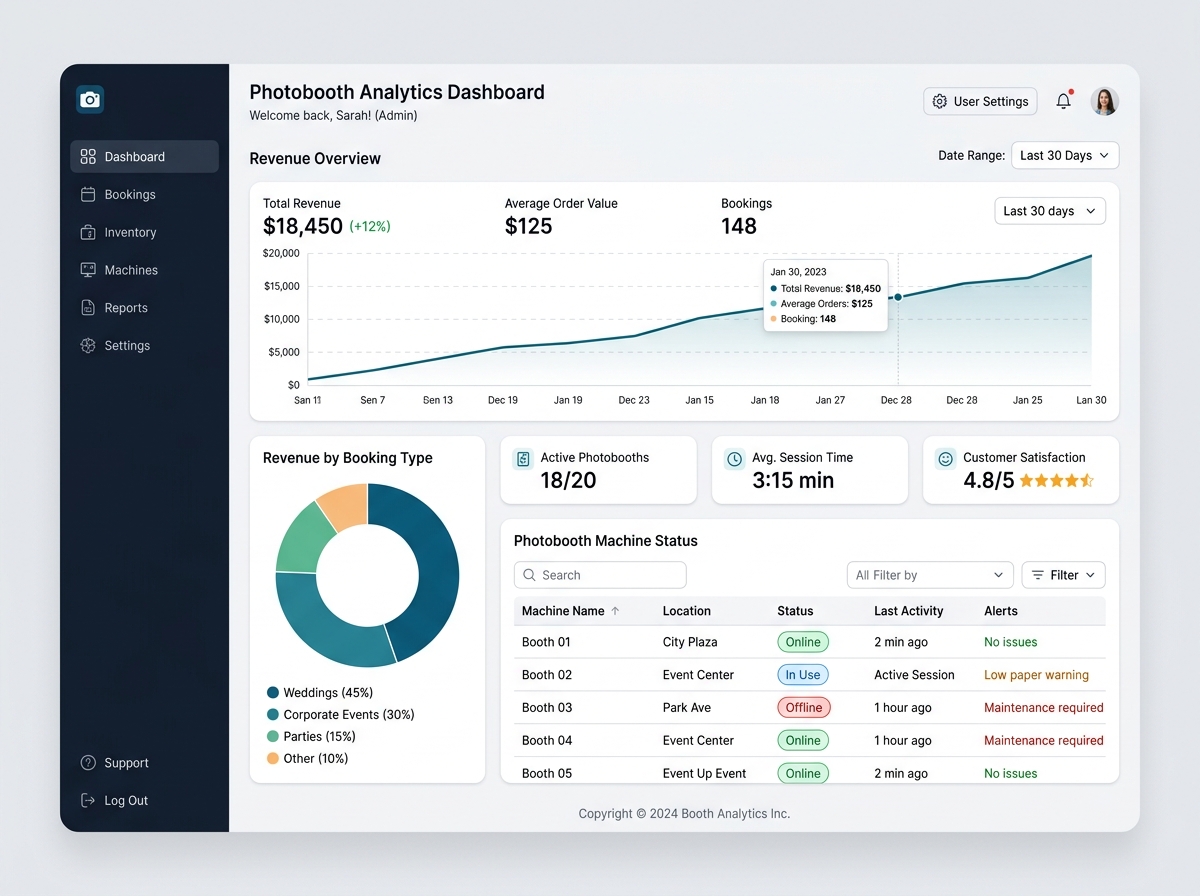Image resolution: width=1200 pixels, height=896 pixels.
Task: Click the Online badge for Booth 05
Action: tap(803, 773)
